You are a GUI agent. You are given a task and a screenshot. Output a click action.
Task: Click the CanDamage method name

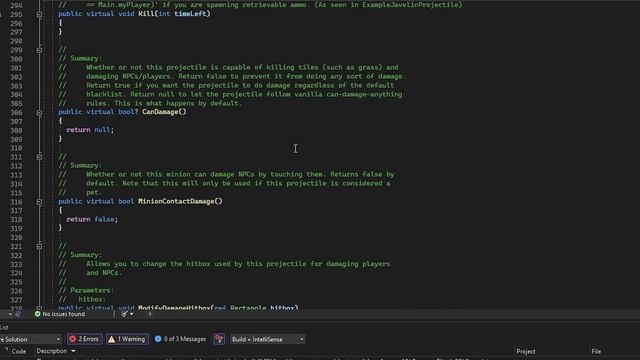click(160, 112)
